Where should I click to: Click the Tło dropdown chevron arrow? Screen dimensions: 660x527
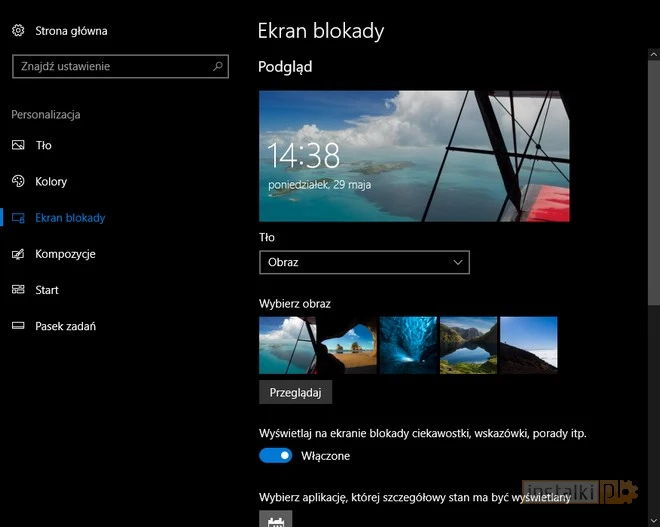tap(458, 262)
